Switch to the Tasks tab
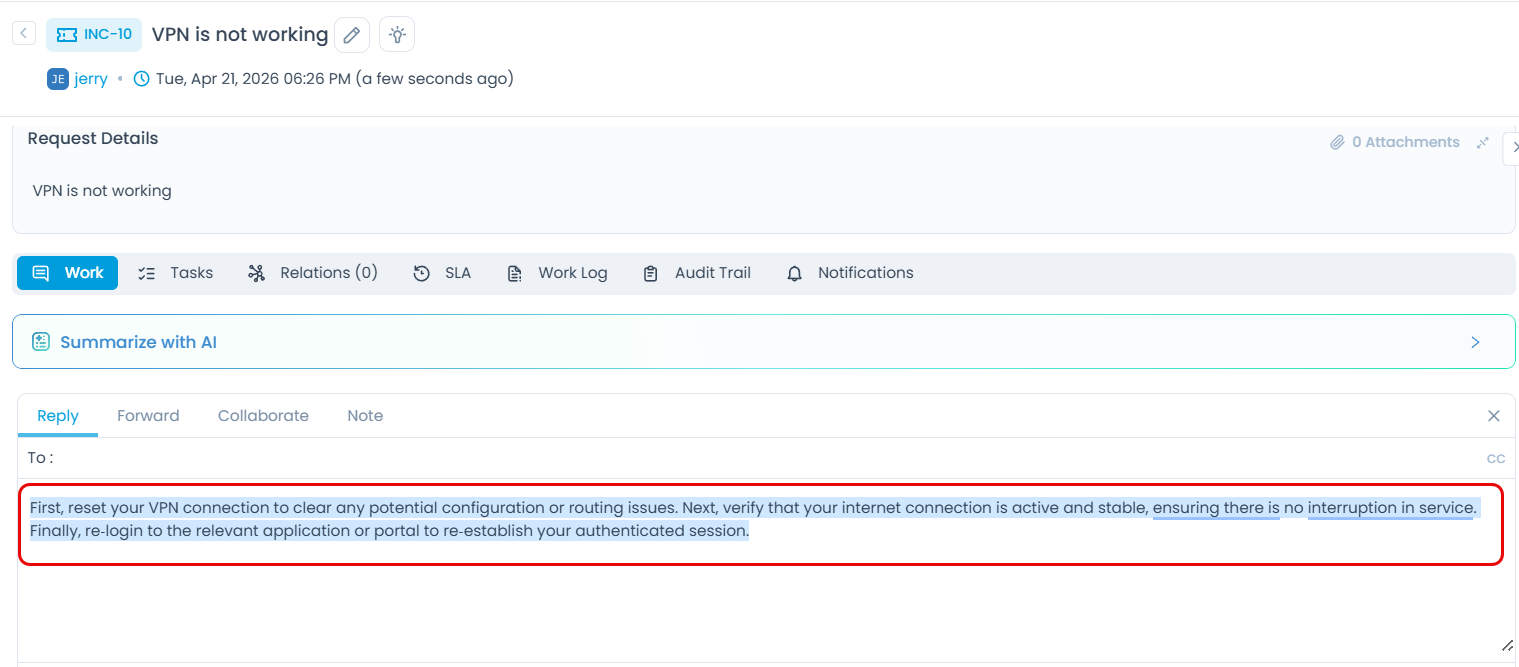This screenshot has height=667, width=1519. [176, 273]
